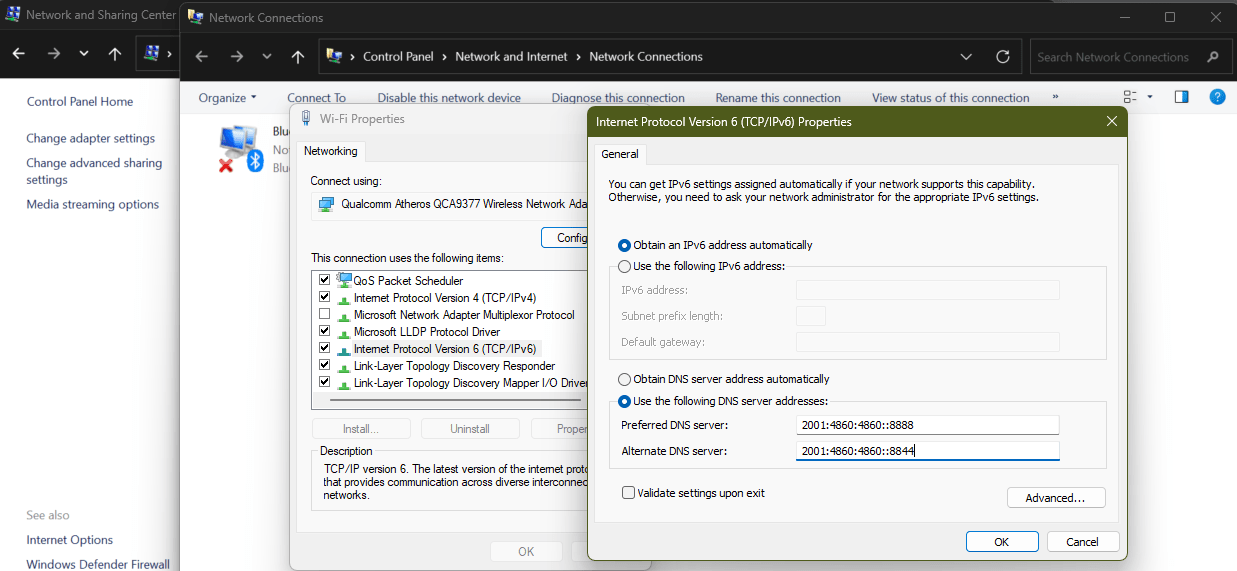
Task: Uncheck QoS Packet Scheduler item
Action: click(x=324, y=281)
